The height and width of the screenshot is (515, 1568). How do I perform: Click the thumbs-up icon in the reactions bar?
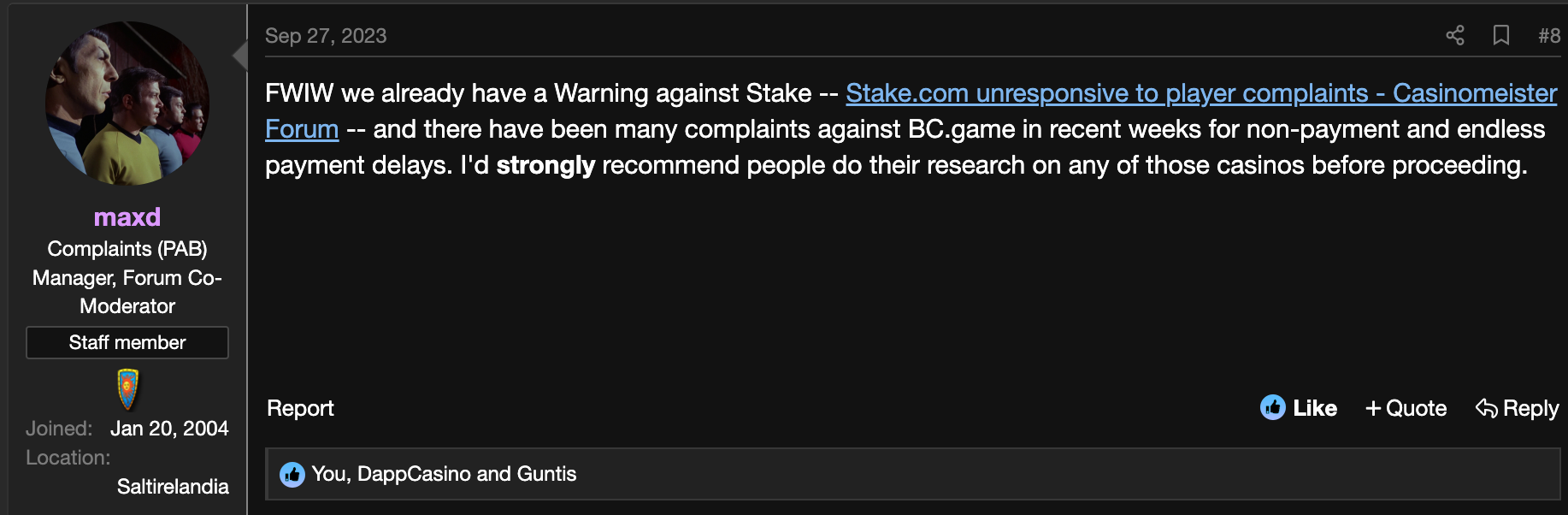292,474
